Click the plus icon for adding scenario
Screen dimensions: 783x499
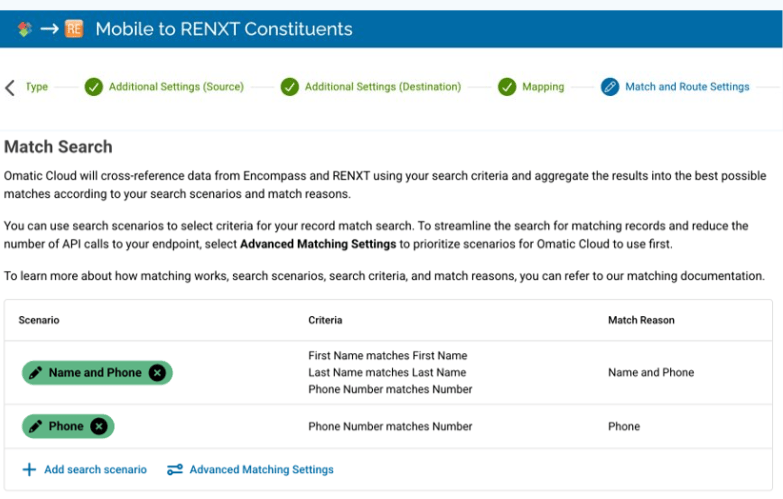[29, 470]
